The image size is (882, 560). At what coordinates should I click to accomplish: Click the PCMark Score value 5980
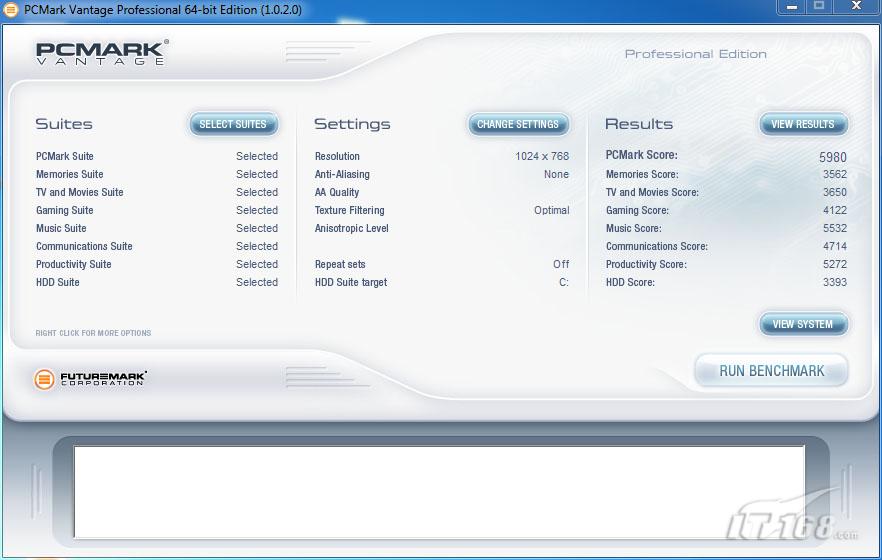coord(832,157)
